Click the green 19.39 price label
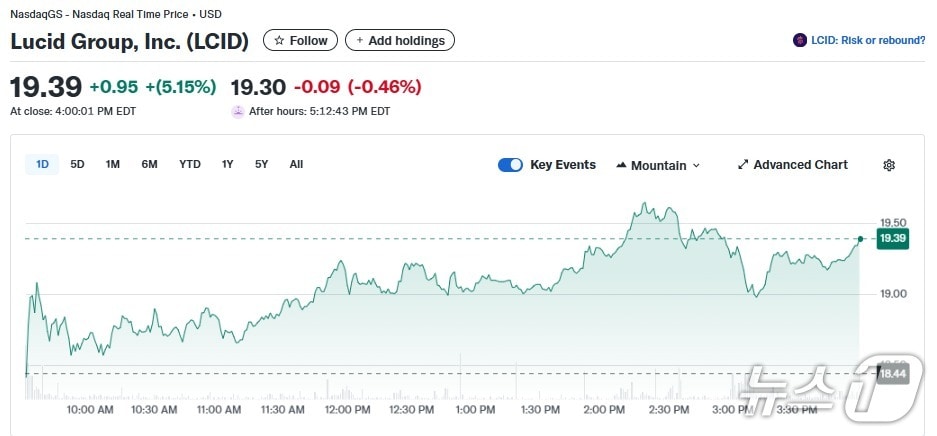Viewport: 937px width, 436px height. tap(892, 238)
